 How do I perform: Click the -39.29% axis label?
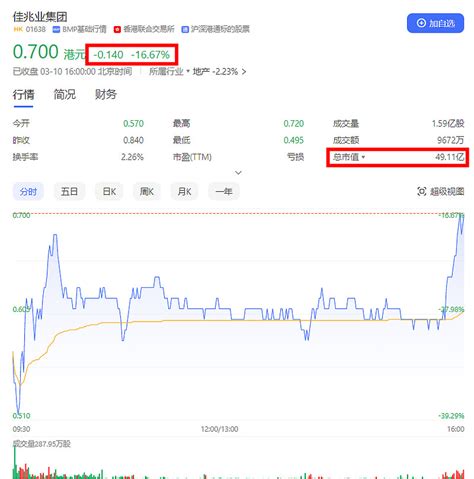[451, 416]
